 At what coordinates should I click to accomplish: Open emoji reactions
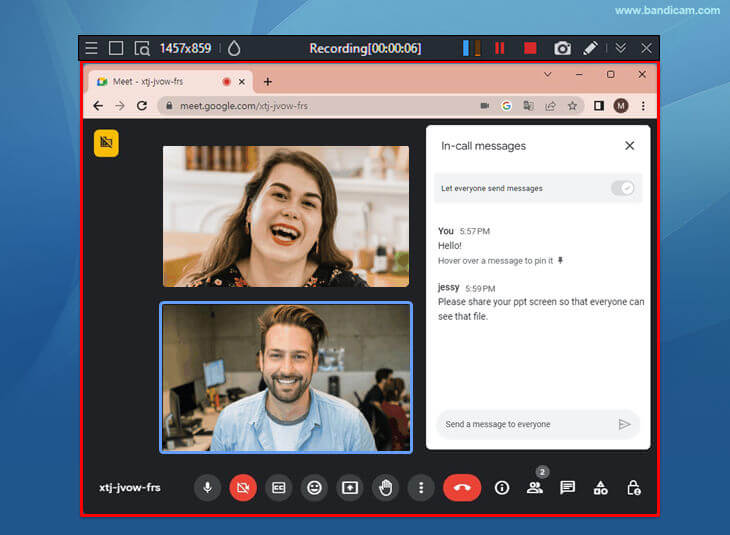(x=314, y=488)
